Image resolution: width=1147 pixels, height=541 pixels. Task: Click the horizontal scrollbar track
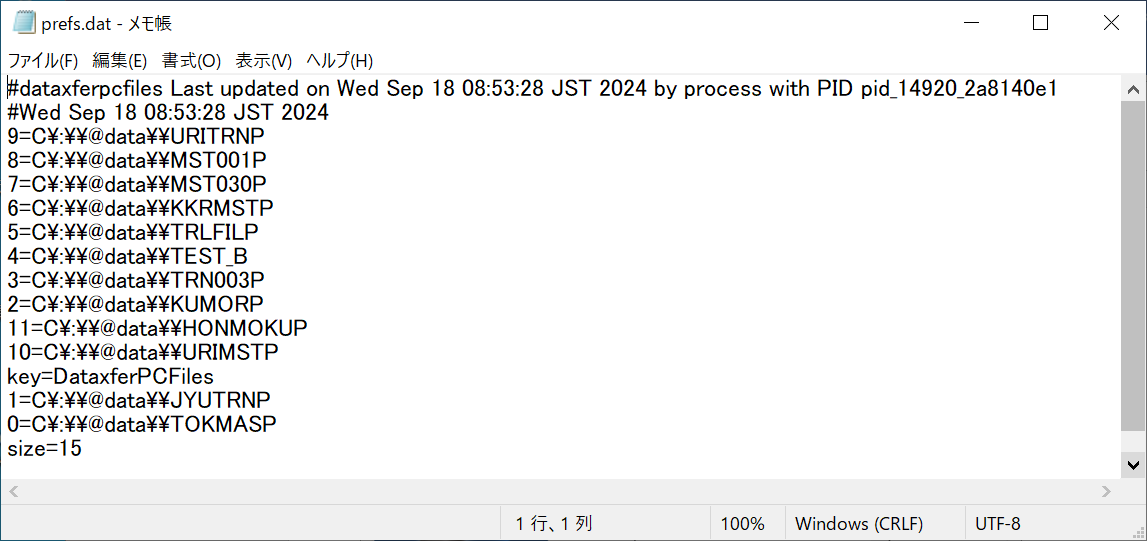pos(559,491)
